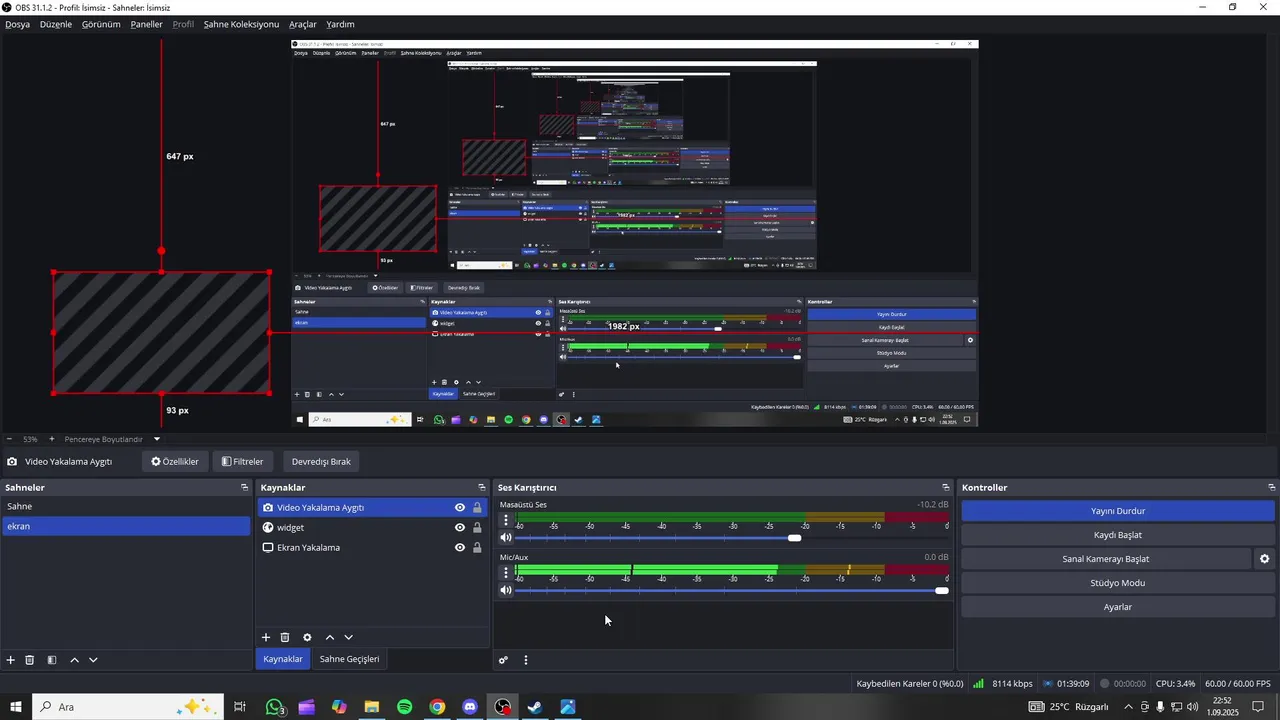Click Devredışı Bırak button
The width and height of the screenshot is (1280, 720).
pyautogui.click(x=321, y=462)
